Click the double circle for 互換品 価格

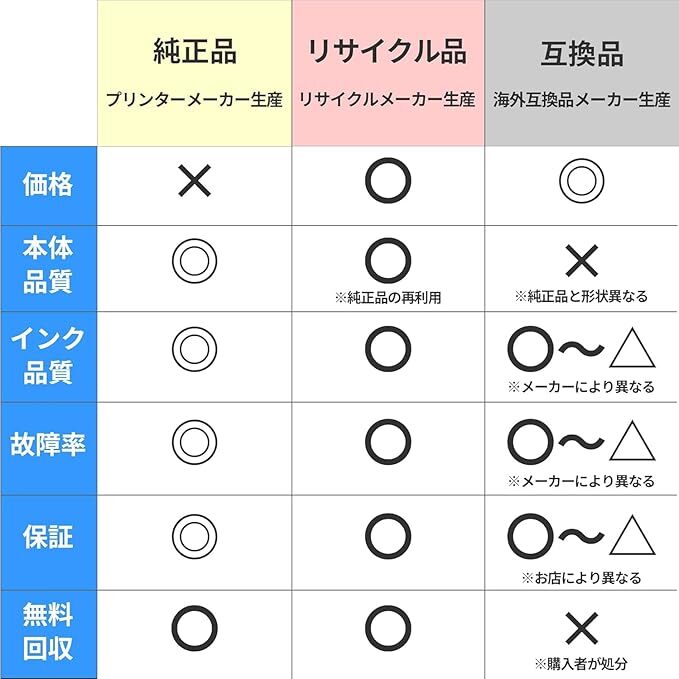pyautogui.click(x=581, y=181)
